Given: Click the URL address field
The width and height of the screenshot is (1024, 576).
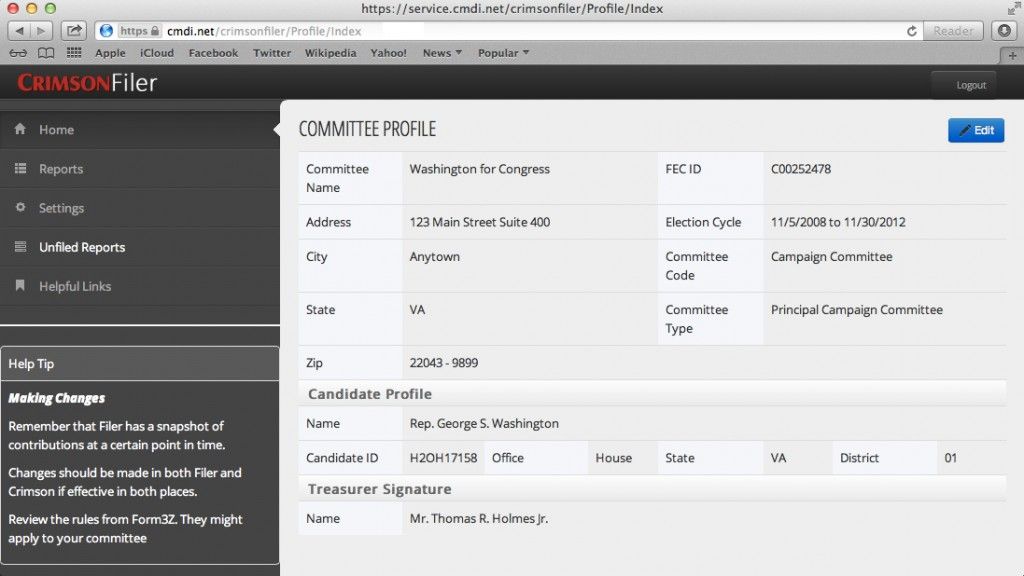Looking at the screenshot, I should click(x=509, y=31).
